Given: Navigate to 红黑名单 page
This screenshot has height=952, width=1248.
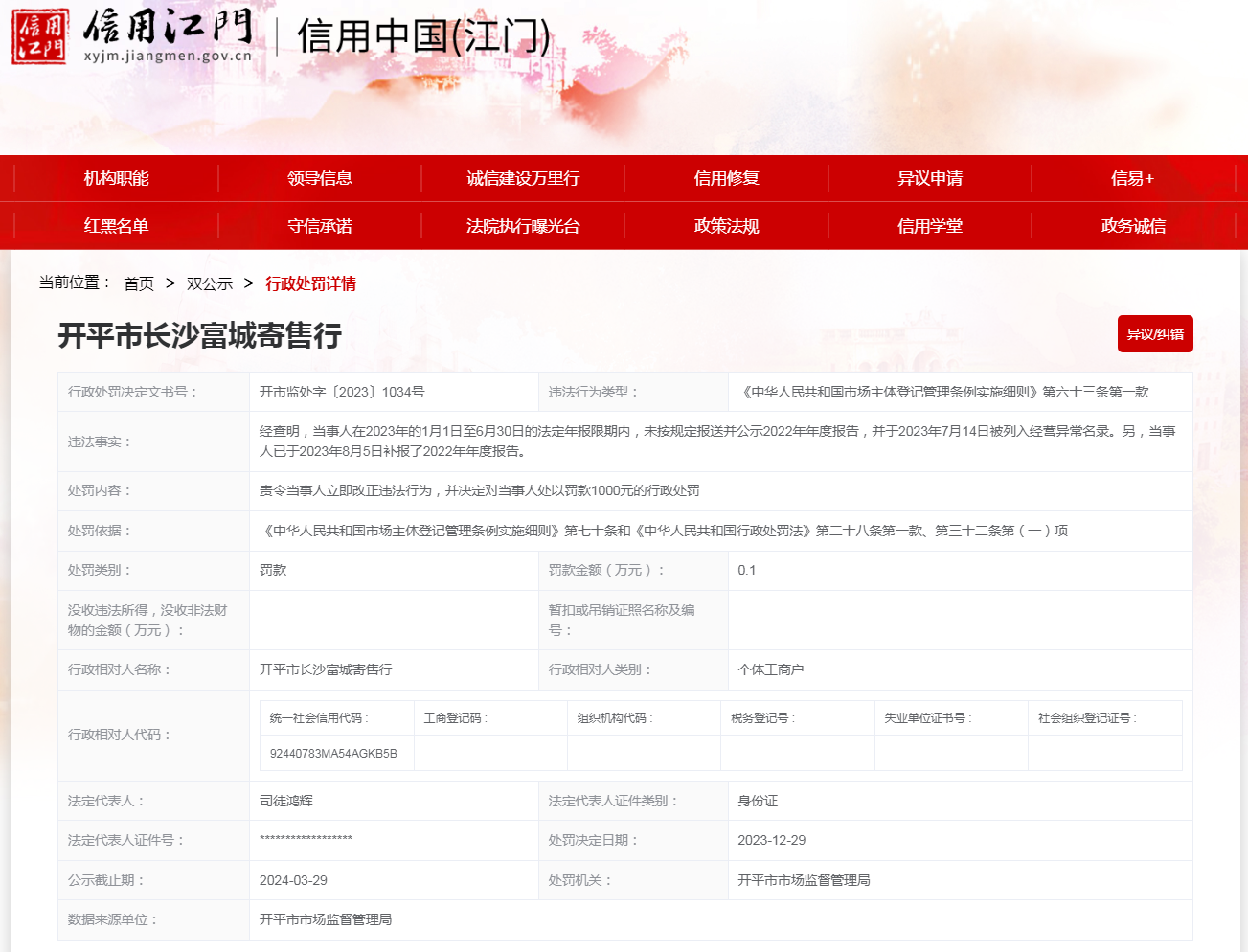Looking at the screenshot, I should [x=116, y=226].
